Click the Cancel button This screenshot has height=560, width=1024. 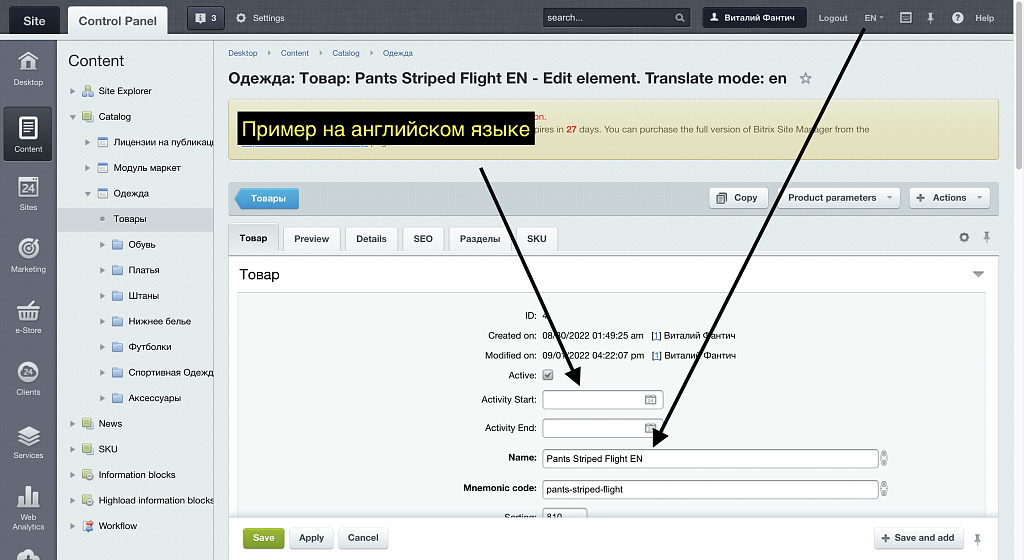[363, 538]
